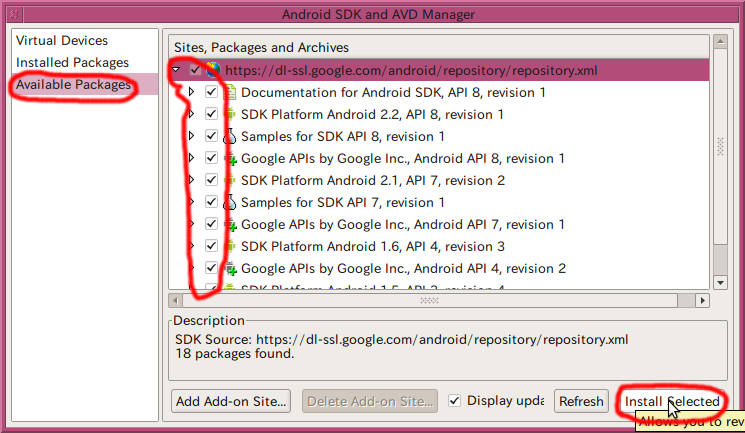The width and height of the screenshot is (745, 433).
Task: Click the Install Selected button
Action: click(x=672, y=402)
